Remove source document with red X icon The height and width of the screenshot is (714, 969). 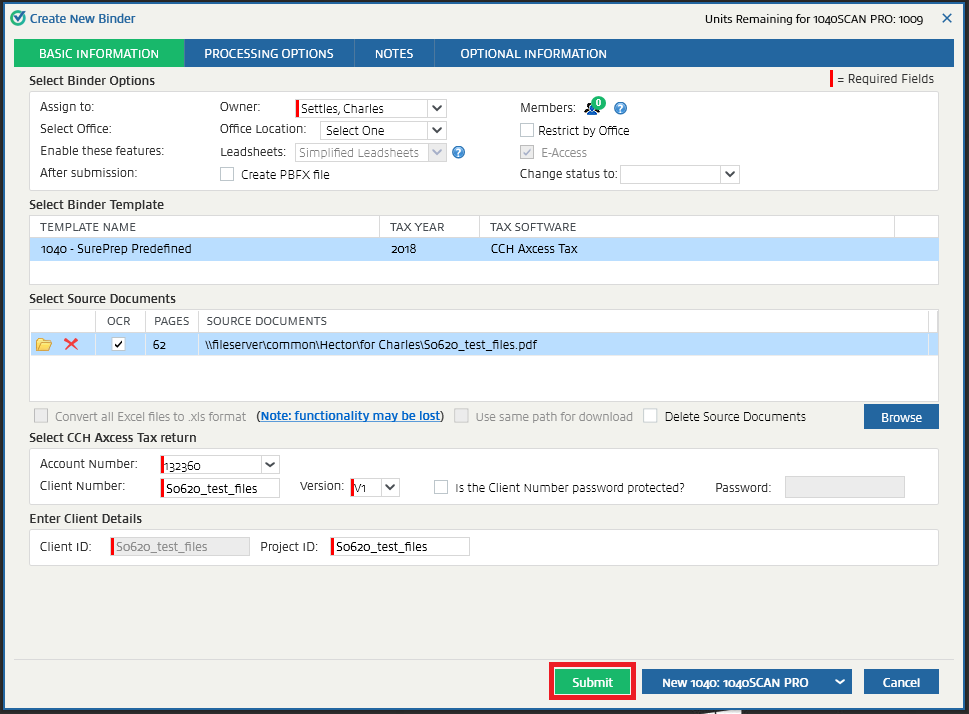[71, 345]
